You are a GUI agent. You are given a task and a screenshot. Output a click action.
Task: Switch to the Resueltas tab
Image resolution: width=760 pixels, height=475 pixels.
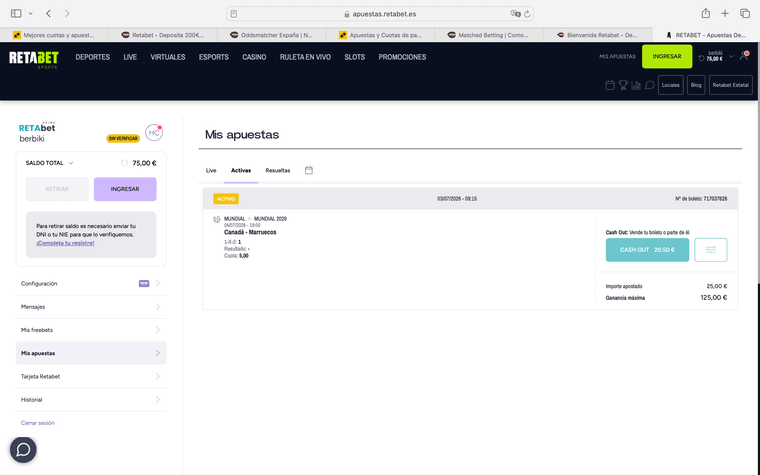click(278, 170)
